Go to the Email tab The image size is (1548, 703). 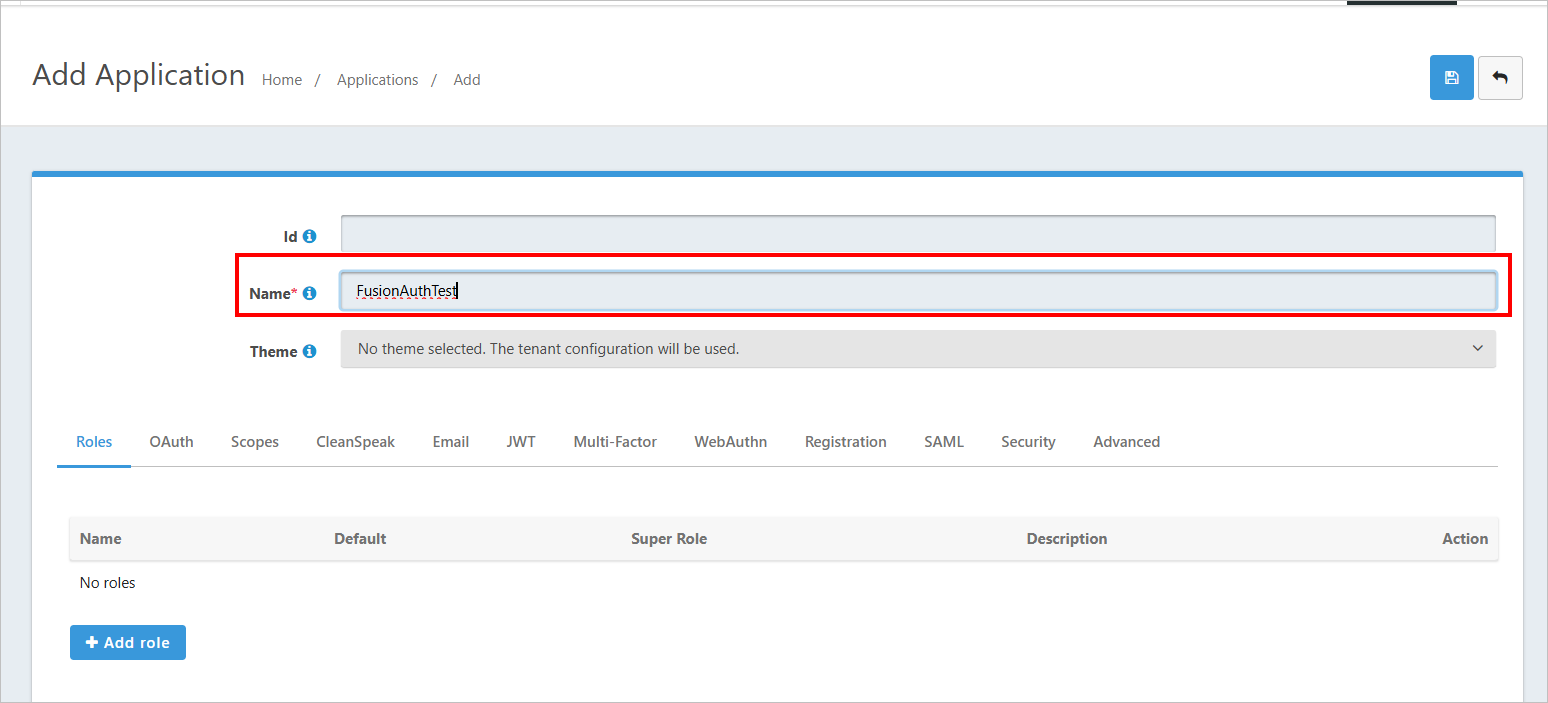[450, 441]
